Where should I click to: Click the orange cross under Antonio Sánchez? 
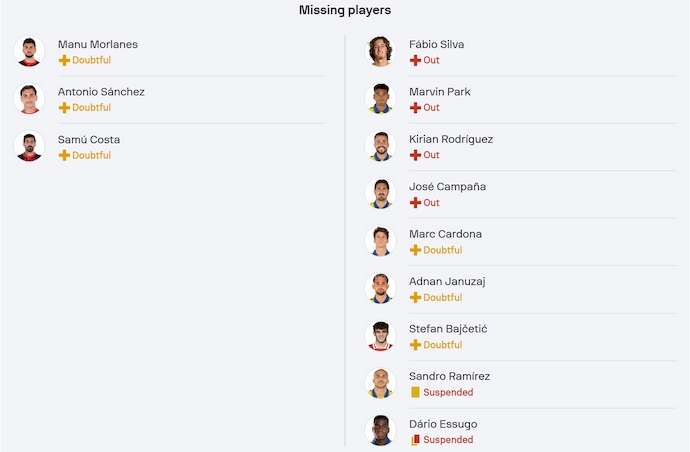tap(64, 107)
